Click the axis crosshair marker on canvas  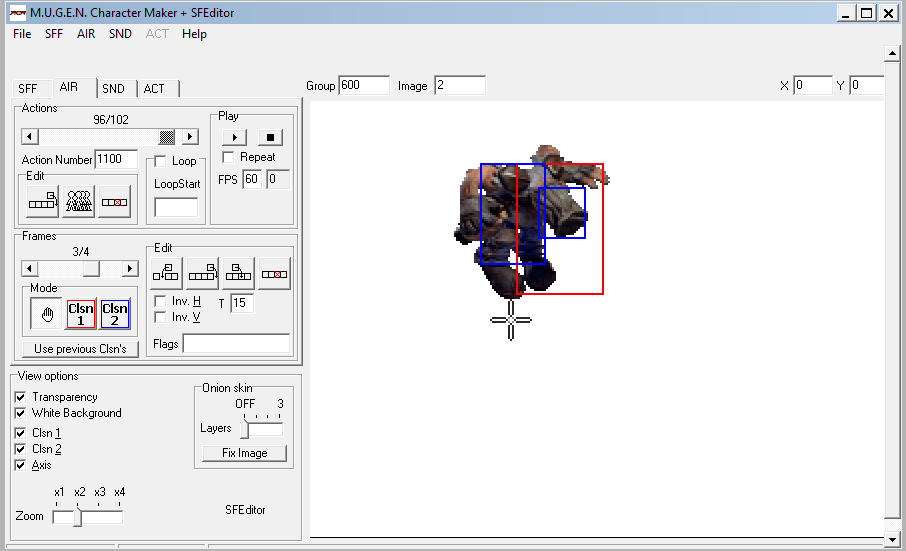(x=511, y=319)
